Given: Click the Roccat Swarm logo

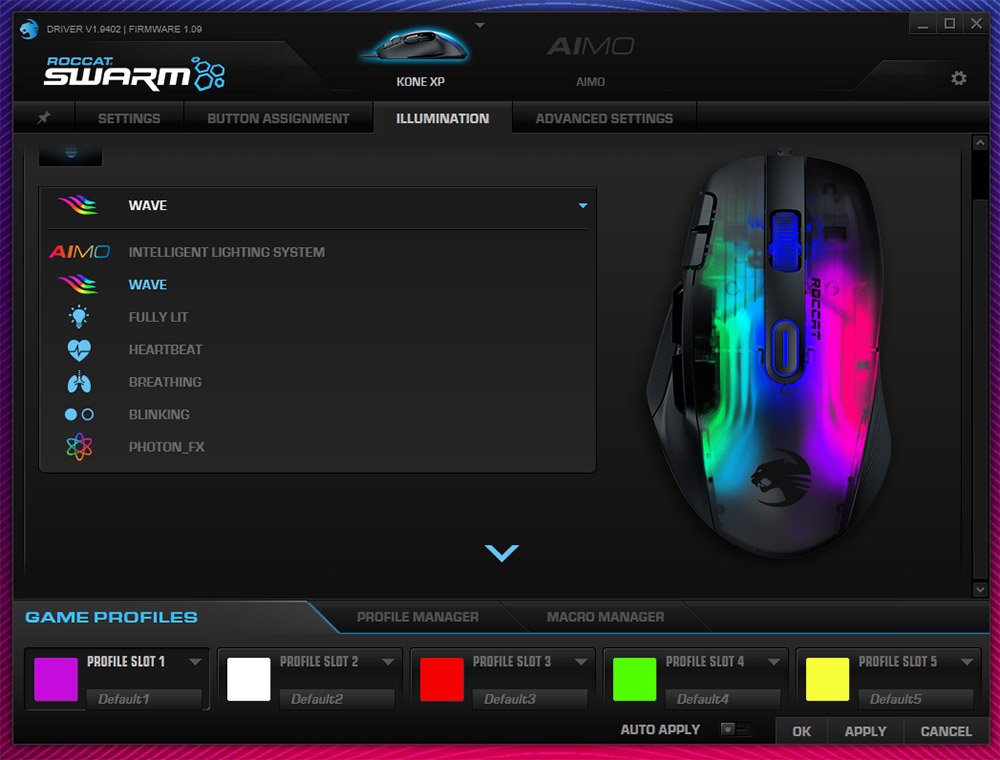Looking at the screenshot, I should point(135,73).
